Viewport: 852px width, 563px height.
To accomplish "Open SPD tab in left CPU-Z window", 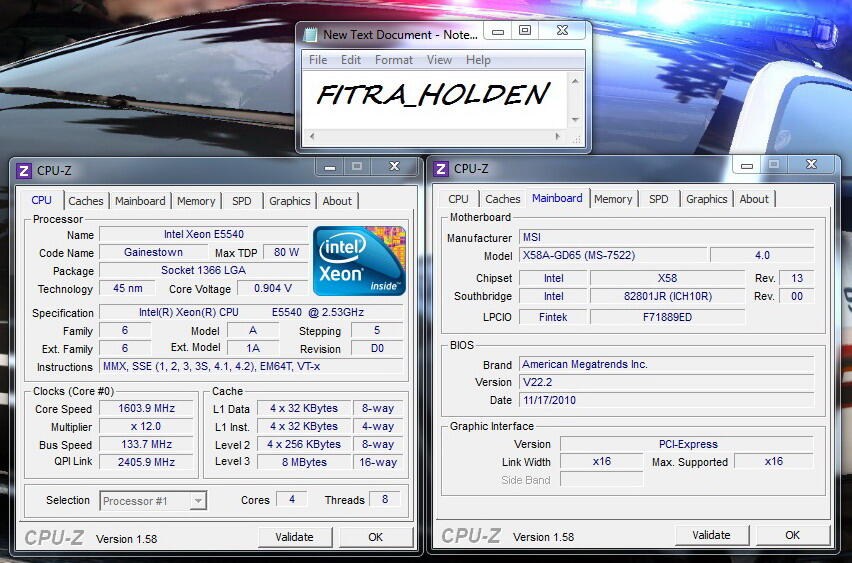I will click(242, 201).
